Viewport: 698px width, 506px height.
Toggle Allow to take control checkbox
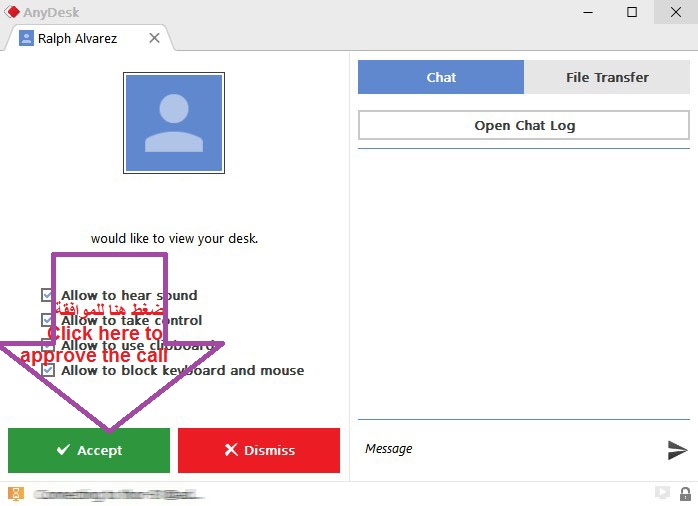point(47,320)
